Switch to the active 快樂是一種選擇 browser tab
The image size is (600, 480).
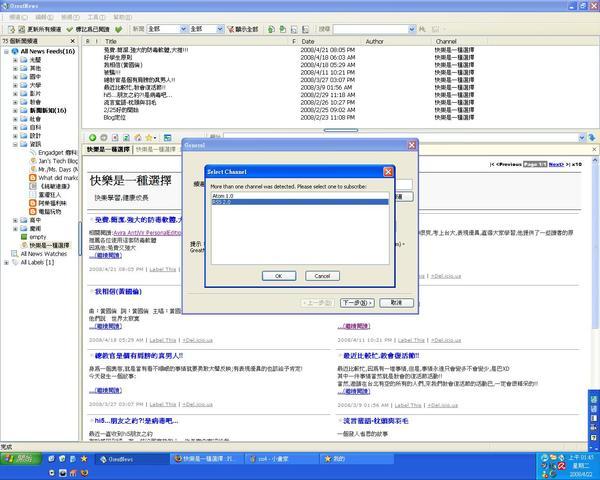click(x=108, y=150)
